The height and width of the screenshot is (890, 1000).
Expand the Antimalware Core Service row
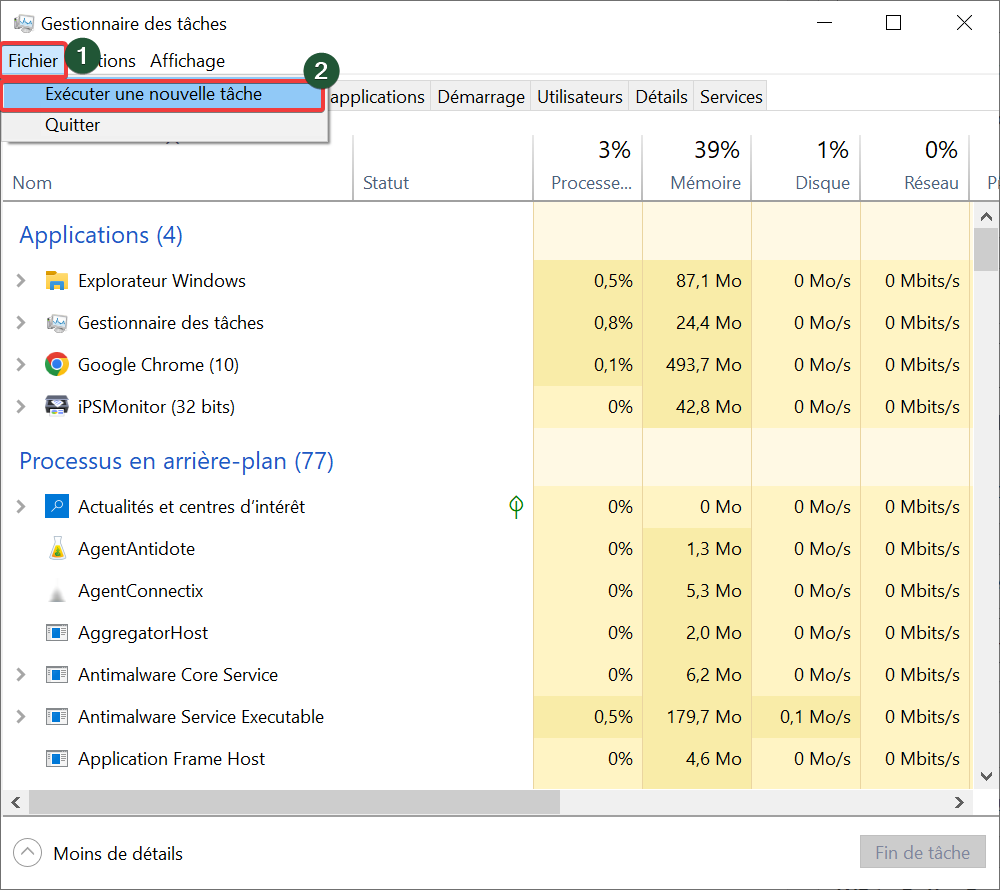click(21, 675)
